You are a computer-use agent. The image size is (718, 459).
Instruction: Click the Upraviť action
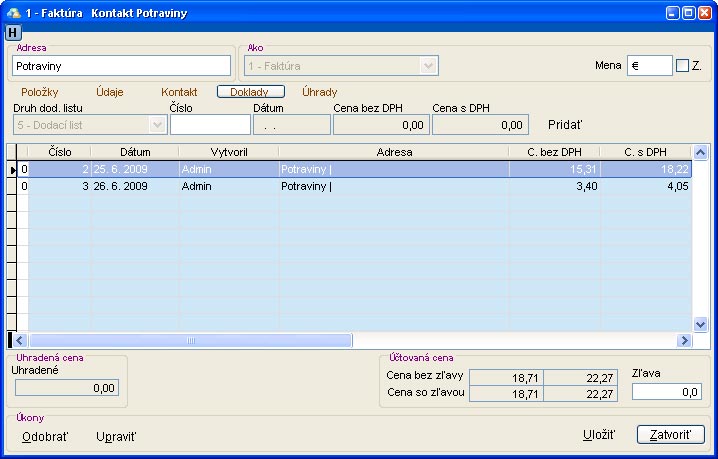(116, 437)
